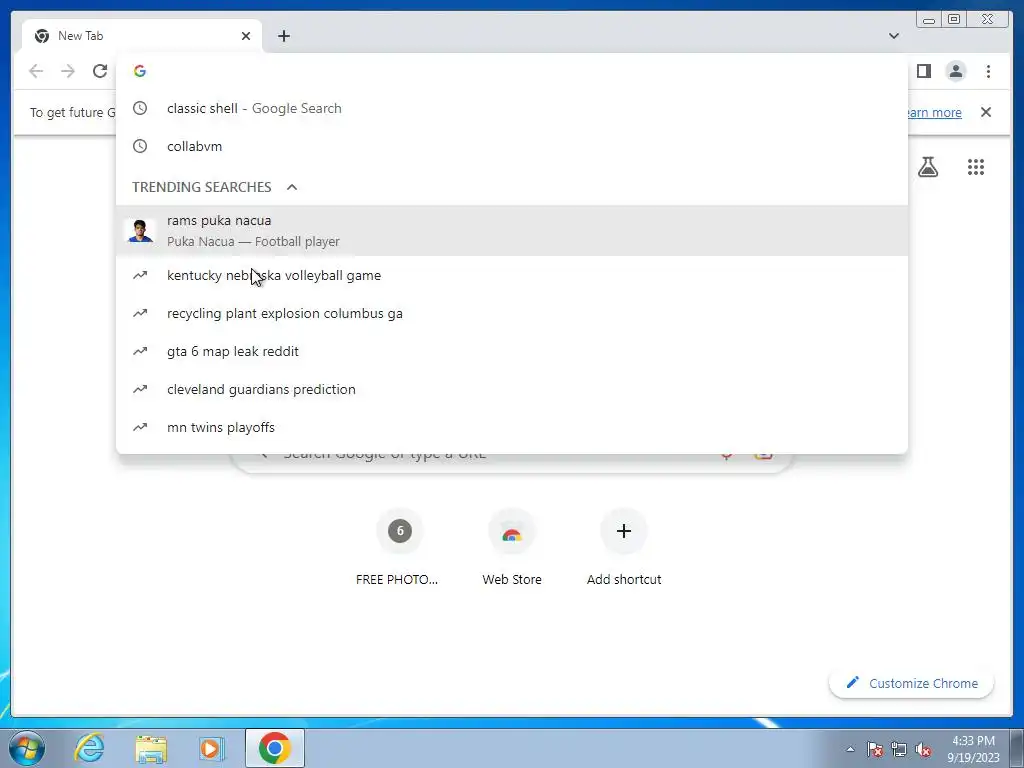
Task: Open the network tray icon
Action: pyautogui.click(x=899, y=749)
